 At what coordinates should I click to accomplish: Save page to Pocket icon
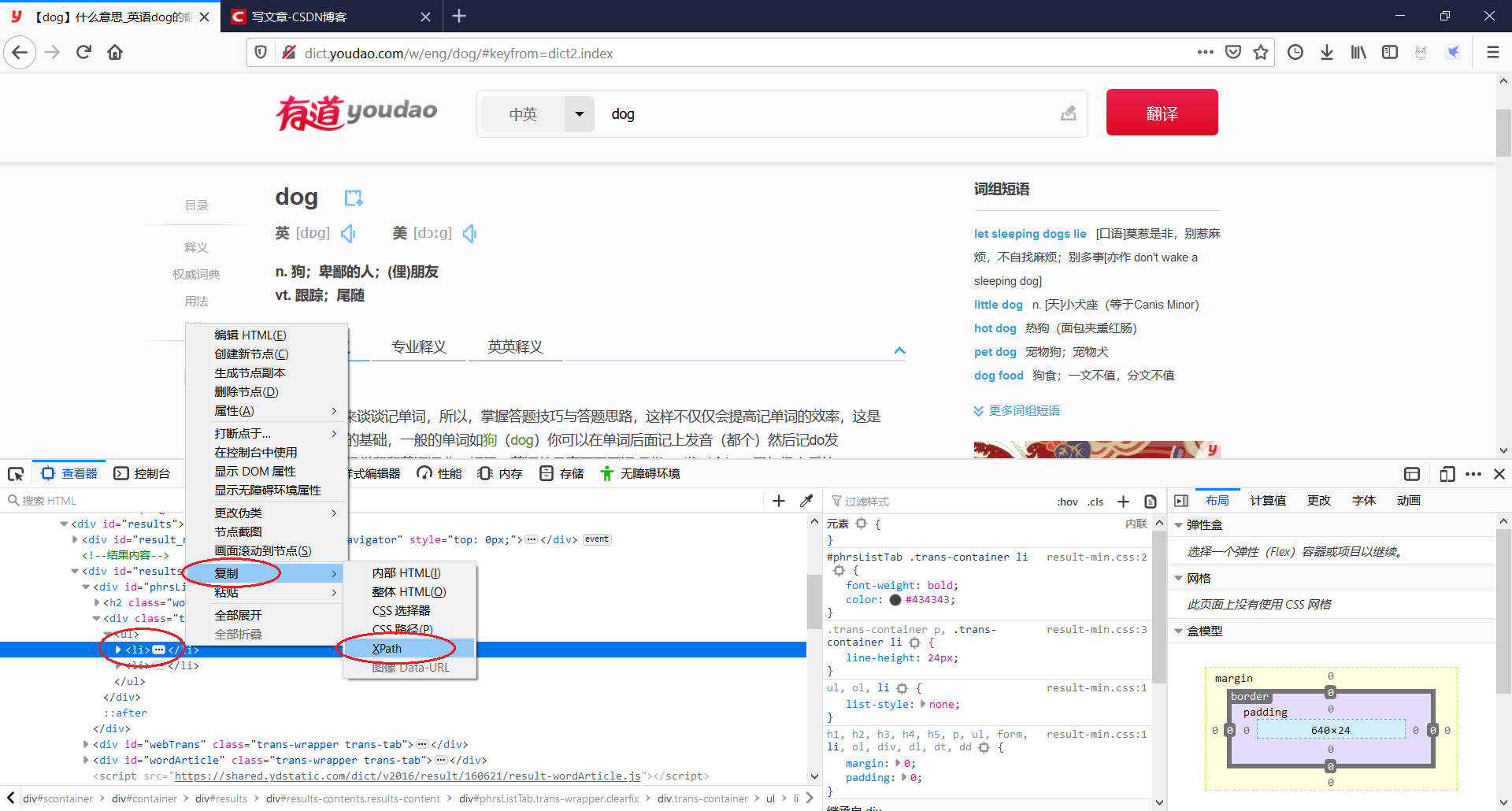coord(1233,53)
